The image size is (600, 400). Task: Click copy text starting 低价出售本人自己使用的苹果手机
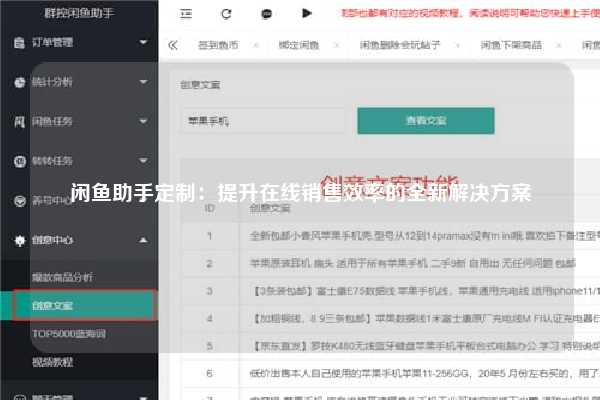coord(424,373)
